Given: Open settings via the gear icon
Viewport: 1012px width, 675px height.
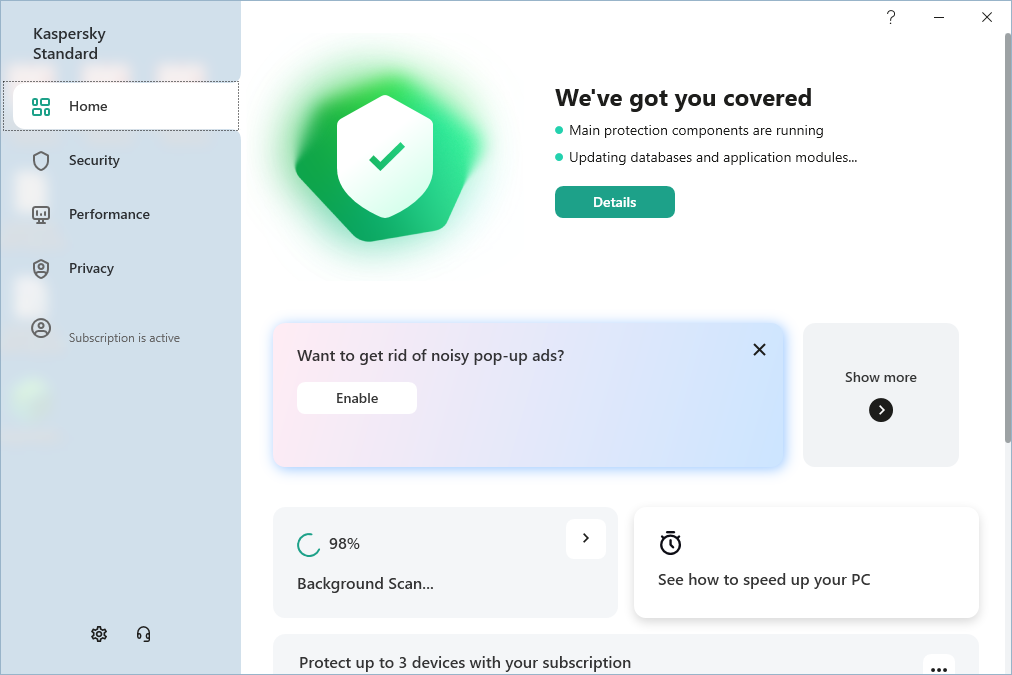Looking at the screenshot, I should (x=99, y=634).
